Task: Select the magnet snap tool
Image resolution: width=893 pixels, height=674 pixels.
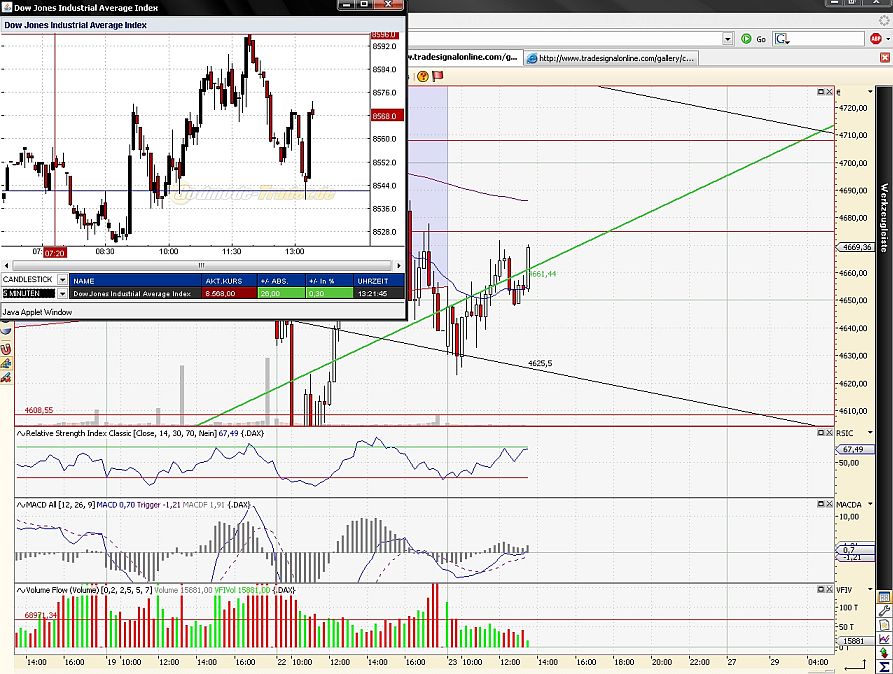Action: click(x=10, y=347)
